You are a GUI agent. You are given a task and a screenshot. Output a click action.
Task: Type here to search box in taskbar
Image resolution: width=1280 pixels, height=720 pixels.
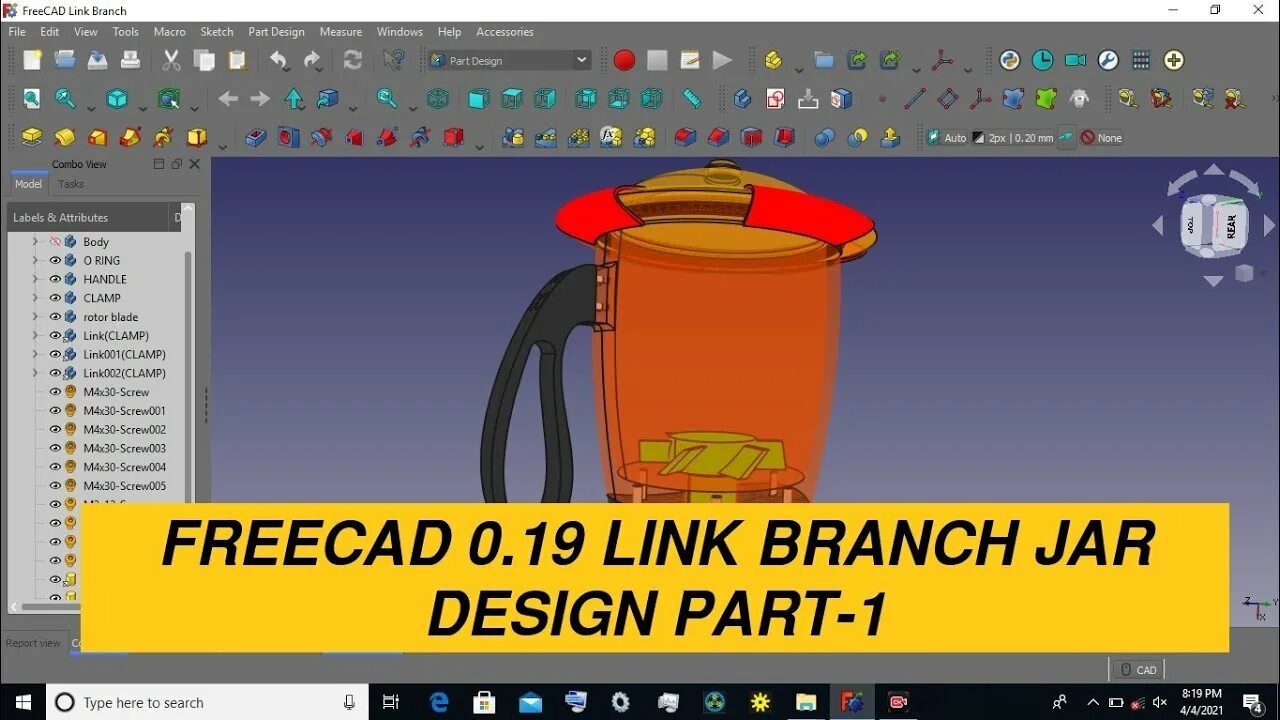[207, 702]
